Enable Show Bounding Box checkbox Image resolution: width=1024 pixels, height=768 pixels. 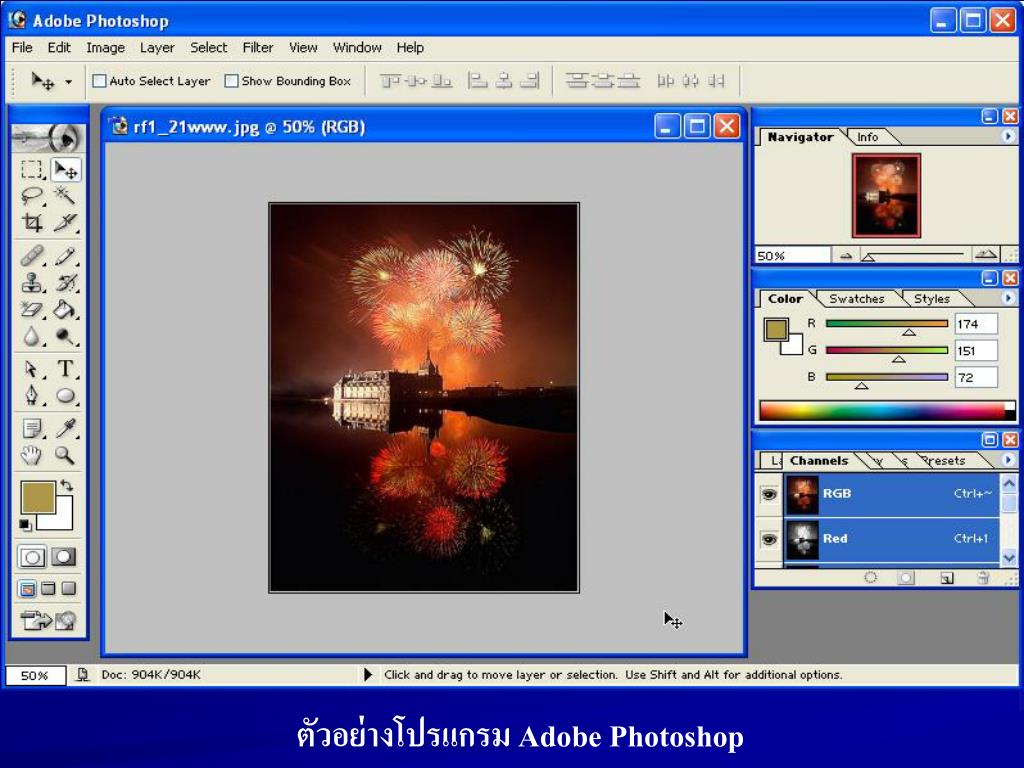click(x=231, y=81)
